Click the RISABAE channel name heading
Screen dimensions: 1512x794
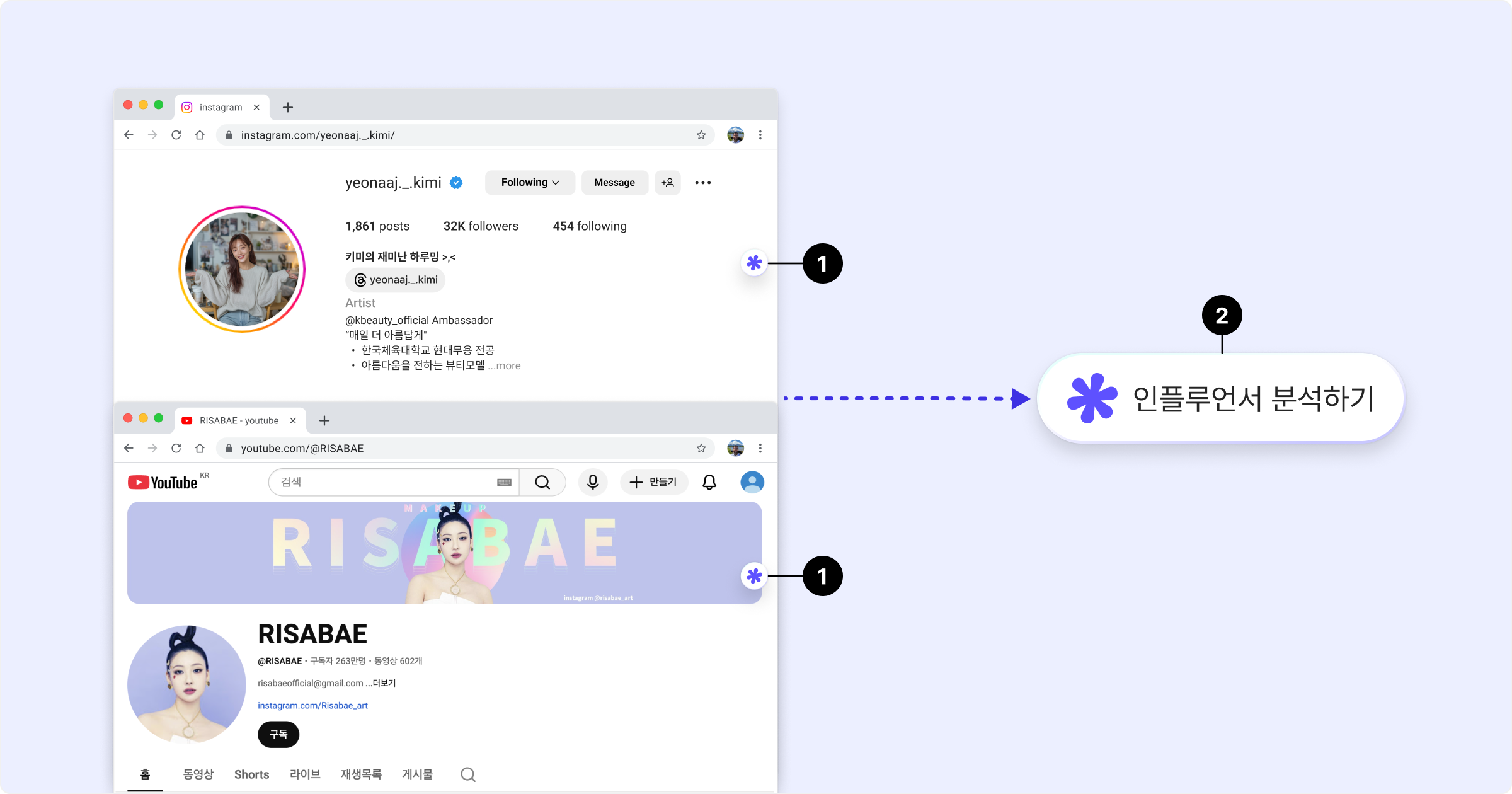click(x=312, y=634)
